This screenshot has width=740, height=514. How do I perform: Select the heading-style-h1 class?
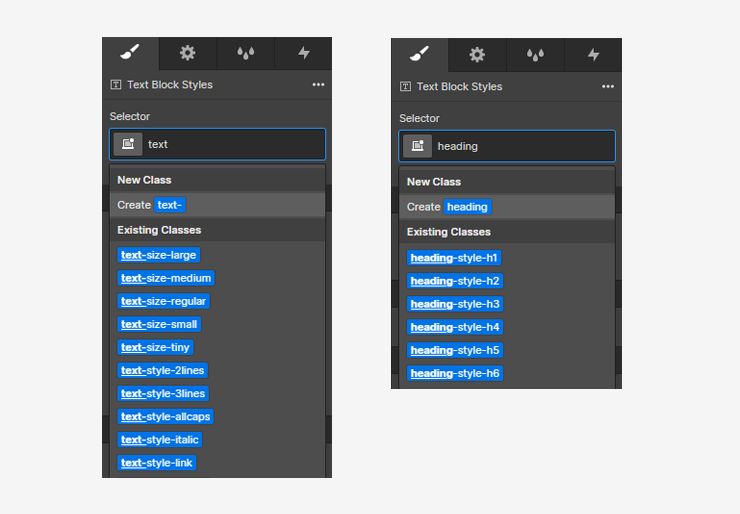tap(454, 258)
